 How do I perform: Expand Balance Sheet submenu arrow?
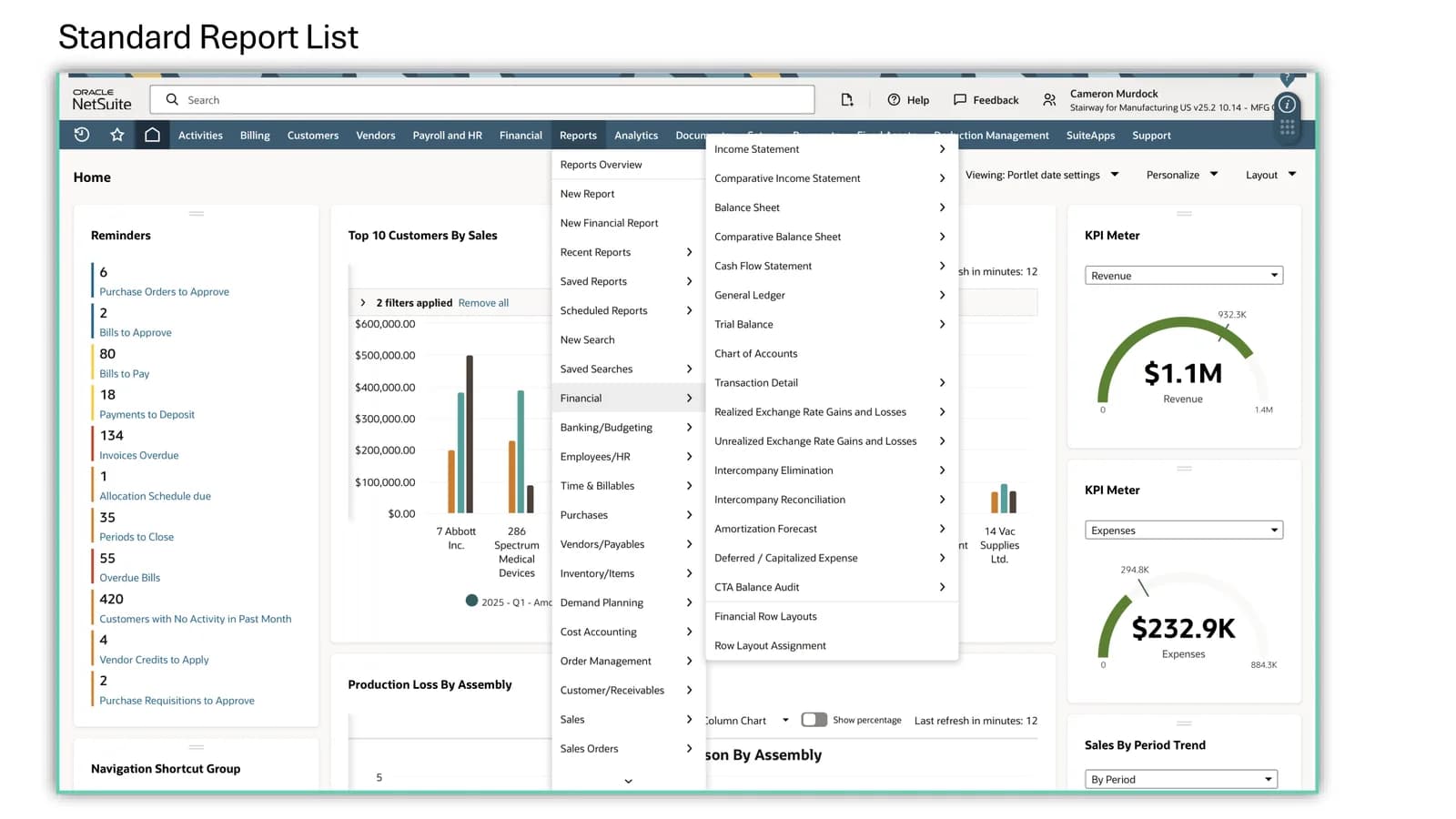click(x=942, y=207)
